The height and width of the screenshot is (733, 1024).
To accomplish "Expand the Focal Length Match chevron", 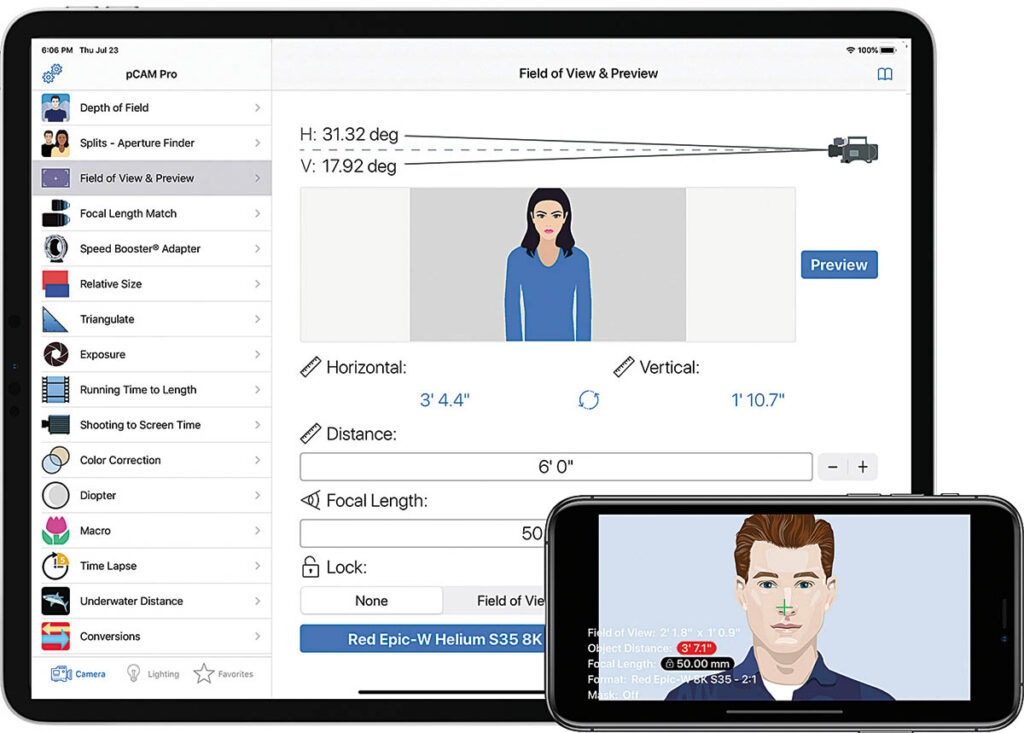I will (257, 214).
